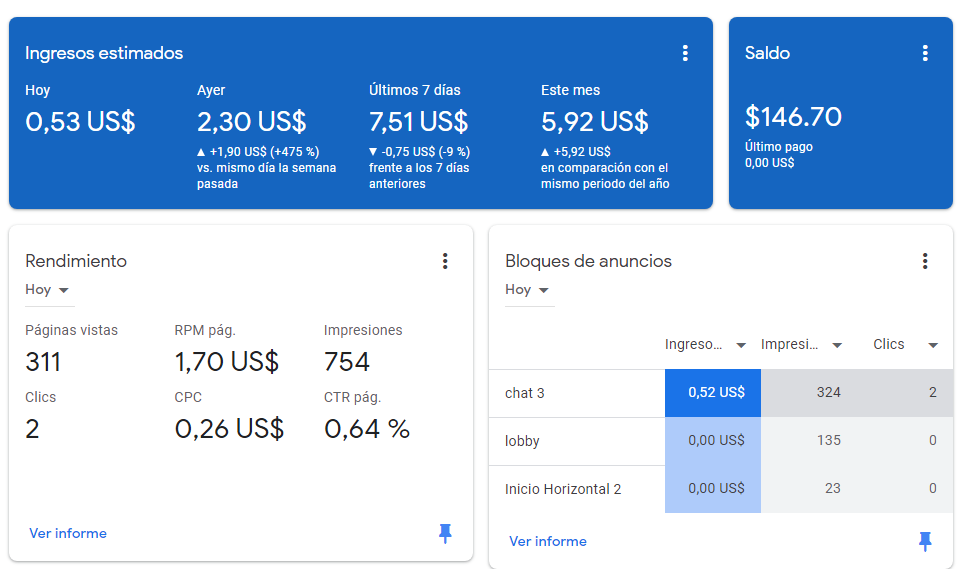Click the $146.70 balance amount
Viewport: 961px width, 569px height.
pyautogui.click(x=793, y=116)
